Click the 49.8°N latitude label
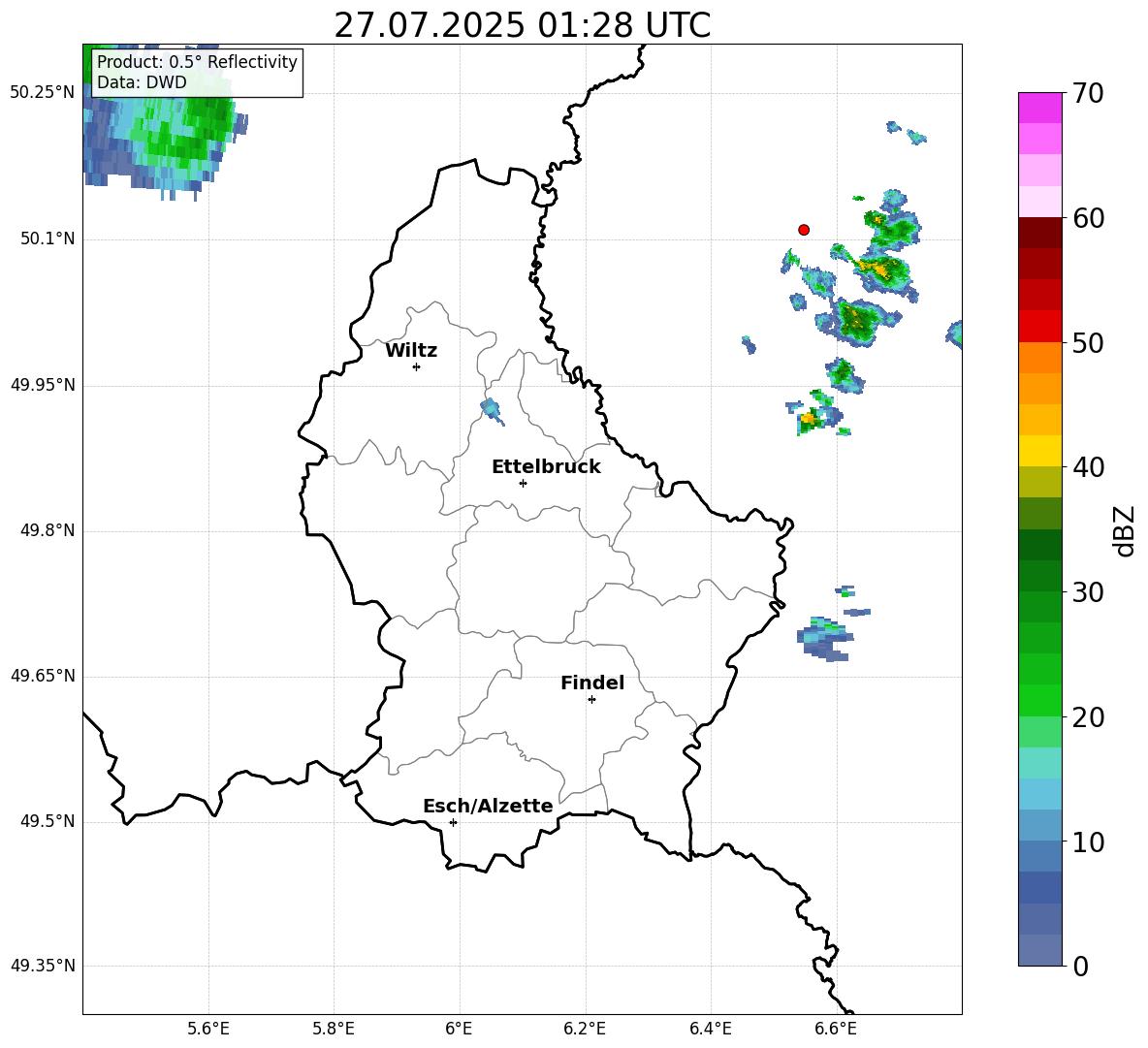 pyautogui.click(x=48, y=530)
